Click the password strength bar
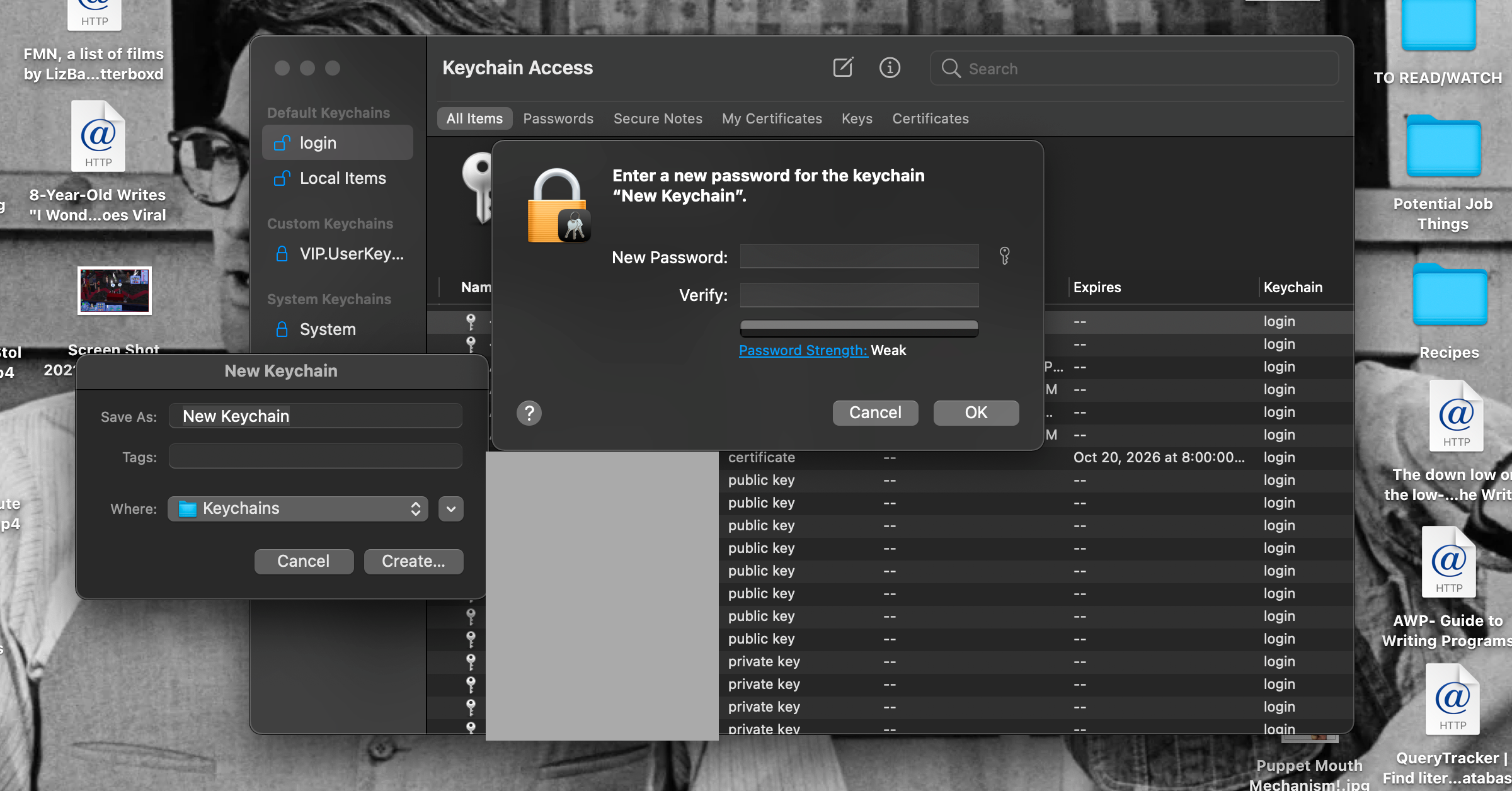 tap(859, 327)
